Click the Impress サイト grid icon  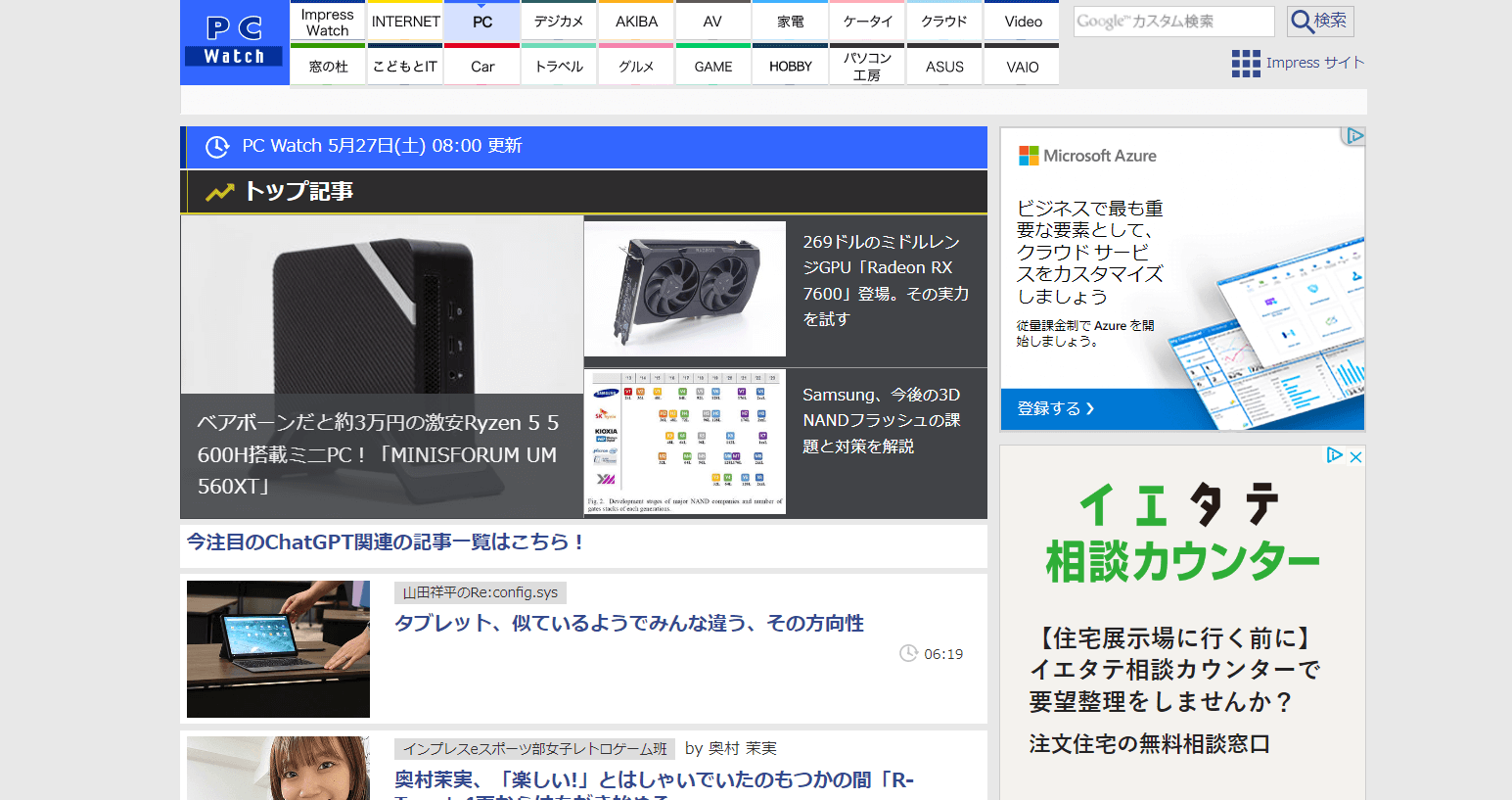pyautogui.click(x=1245, y=63)
